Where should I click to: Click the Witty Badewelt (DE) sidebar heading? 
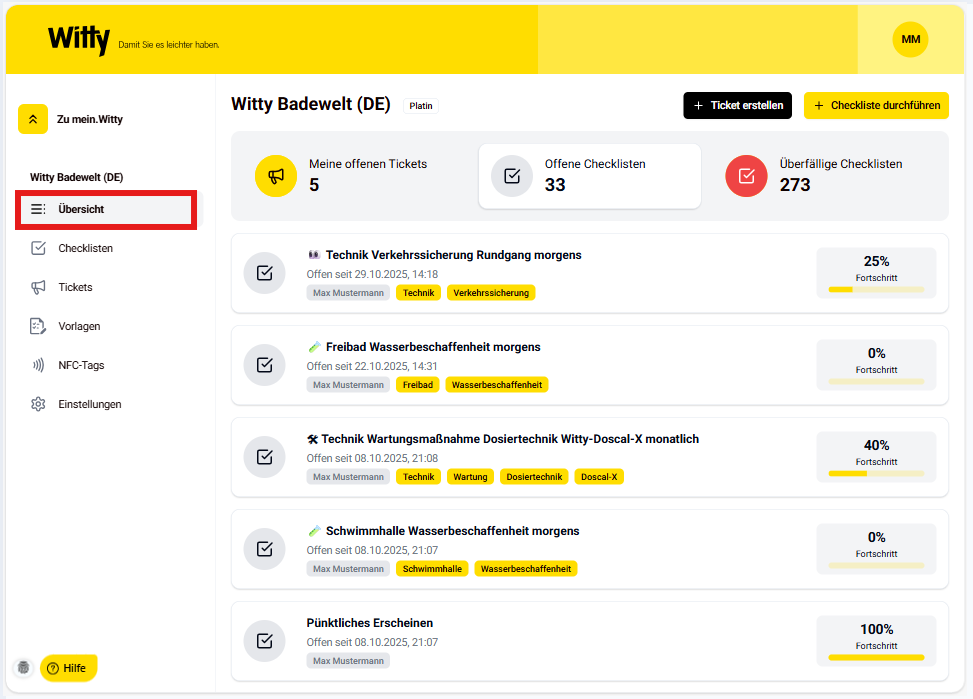(76, 178)
